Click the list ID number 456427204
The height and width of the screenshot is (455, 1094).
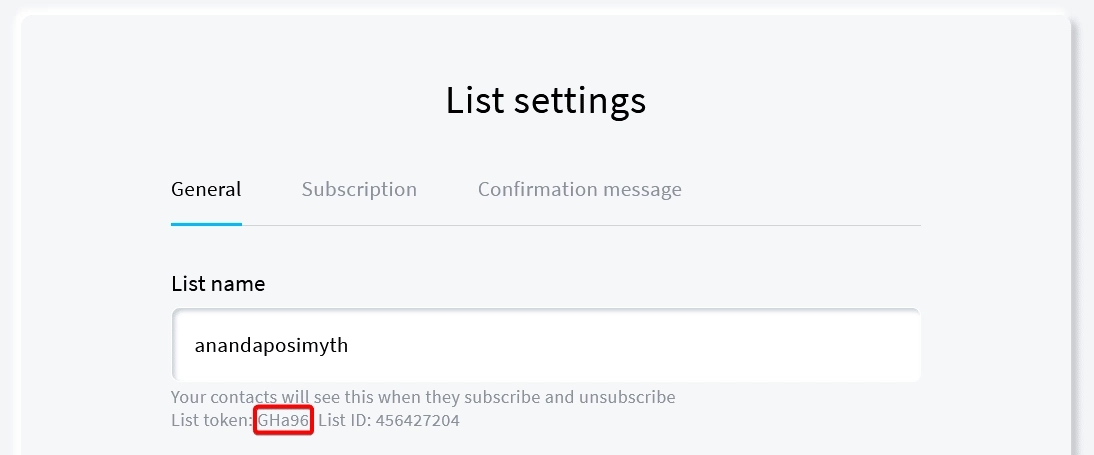point(417,421)
